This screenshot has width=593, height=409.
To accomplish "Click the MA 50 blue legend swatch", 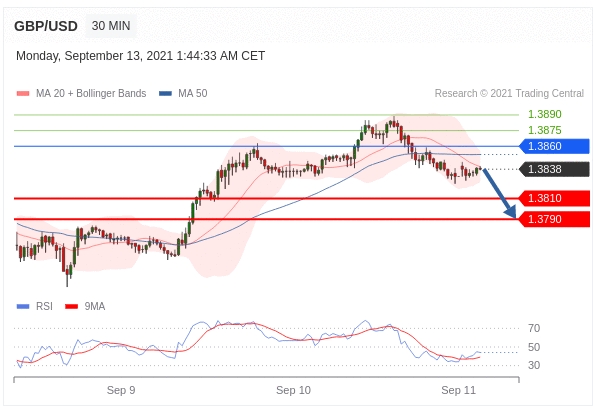I will [x=166, y=93].
